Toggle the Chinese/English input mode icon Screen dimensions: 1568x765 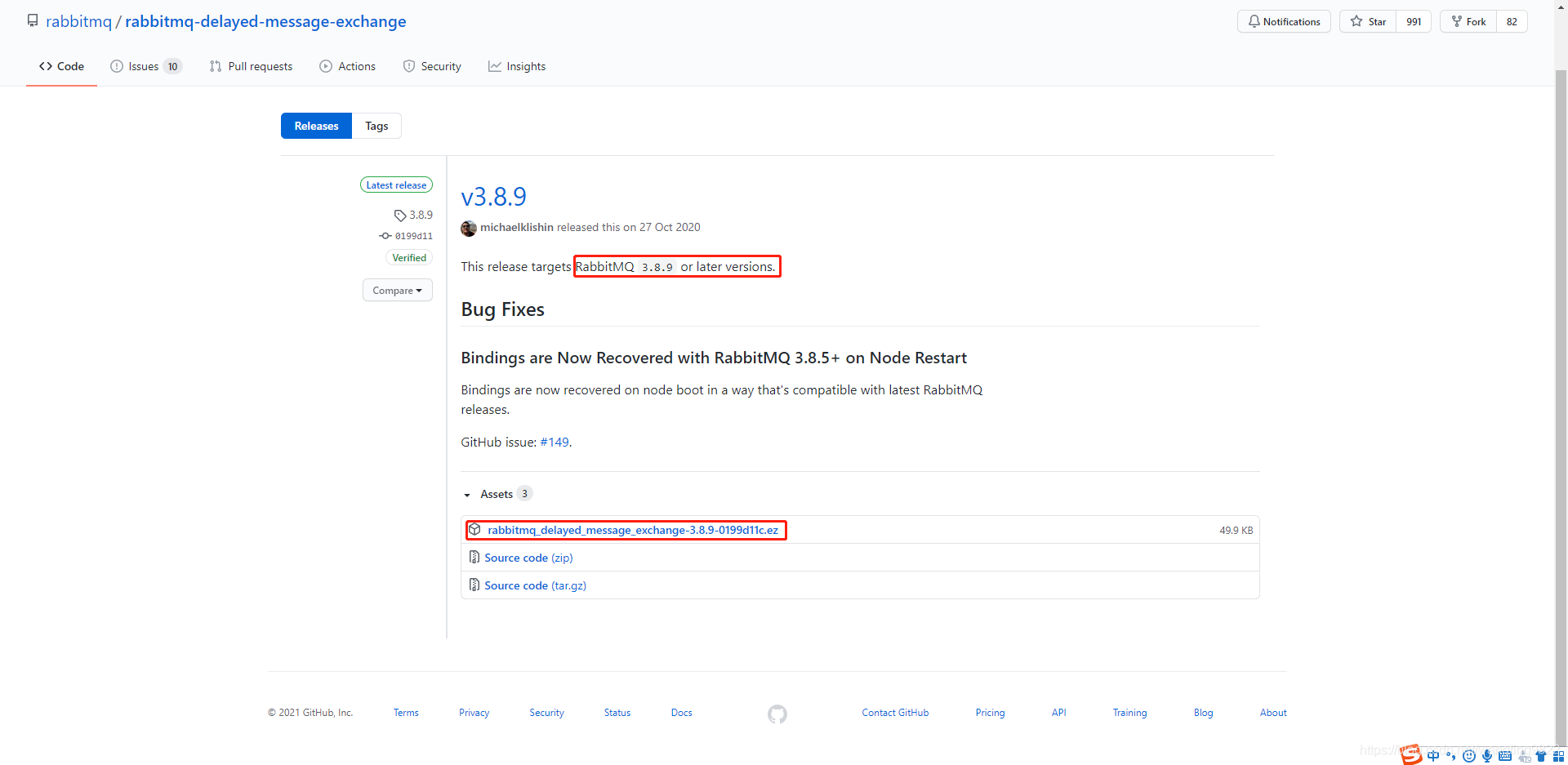point(1433,756)
